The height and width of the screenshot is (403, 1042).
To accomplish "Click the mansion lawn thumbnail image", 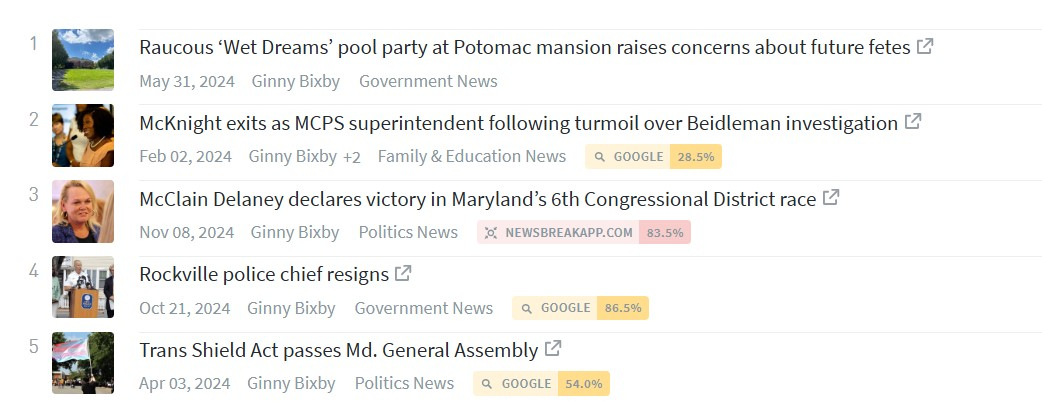I will pyautogui.click(x=83, y=60).
